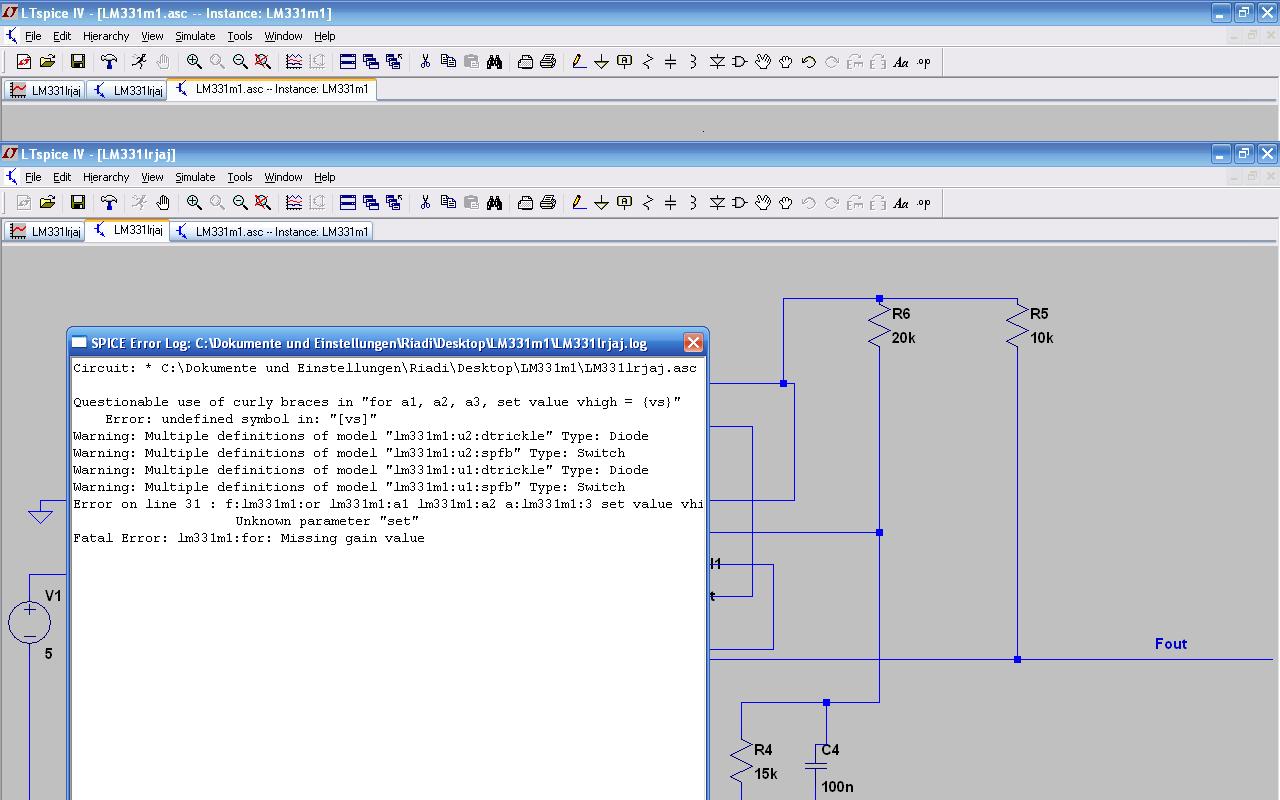Screen dimensions: 1280x800
Task: Click Undo icon in LM331m1.asc window toolbar
Action: (809, 61)
